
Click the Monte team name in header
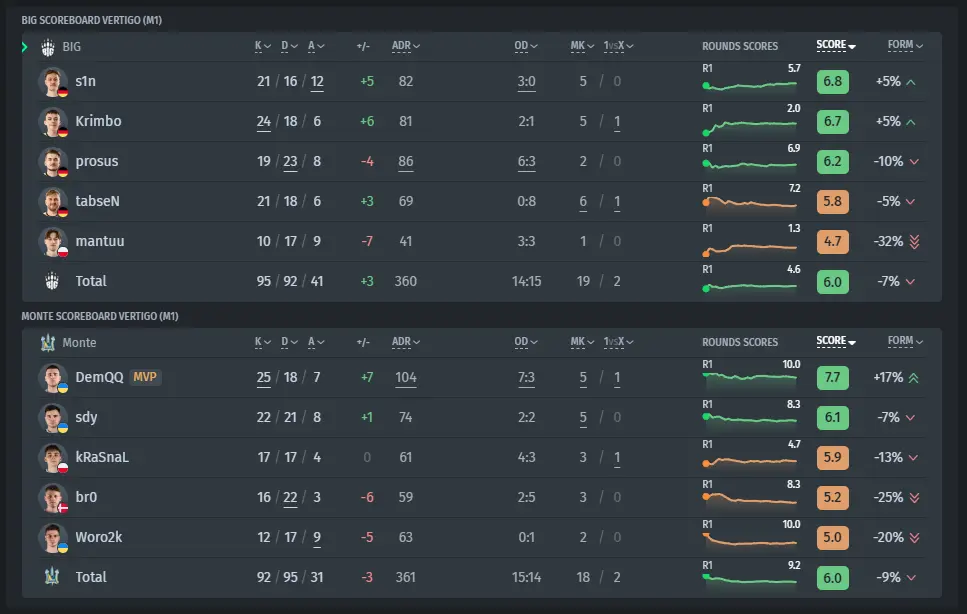pos(80,343)
